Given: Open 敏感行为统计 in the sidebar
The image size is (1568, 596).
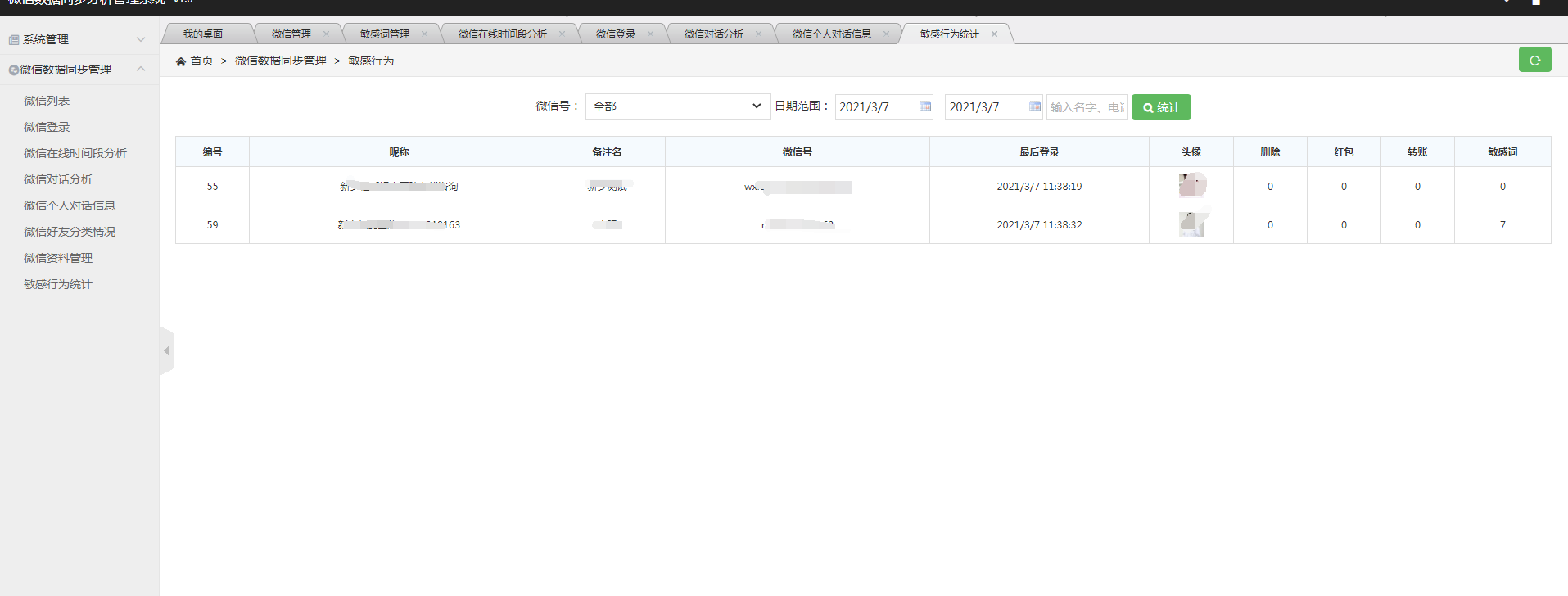Looking at the screenshot, I should [x=58, y=284].
